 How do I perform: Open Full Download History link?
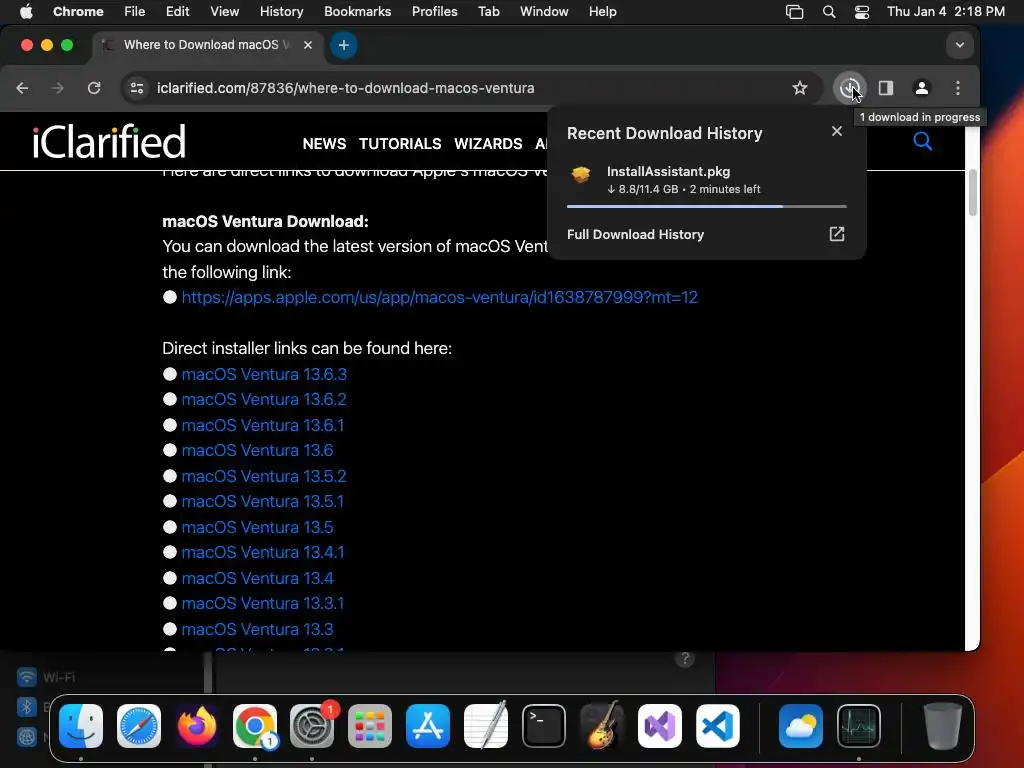(x=635, y=234)
